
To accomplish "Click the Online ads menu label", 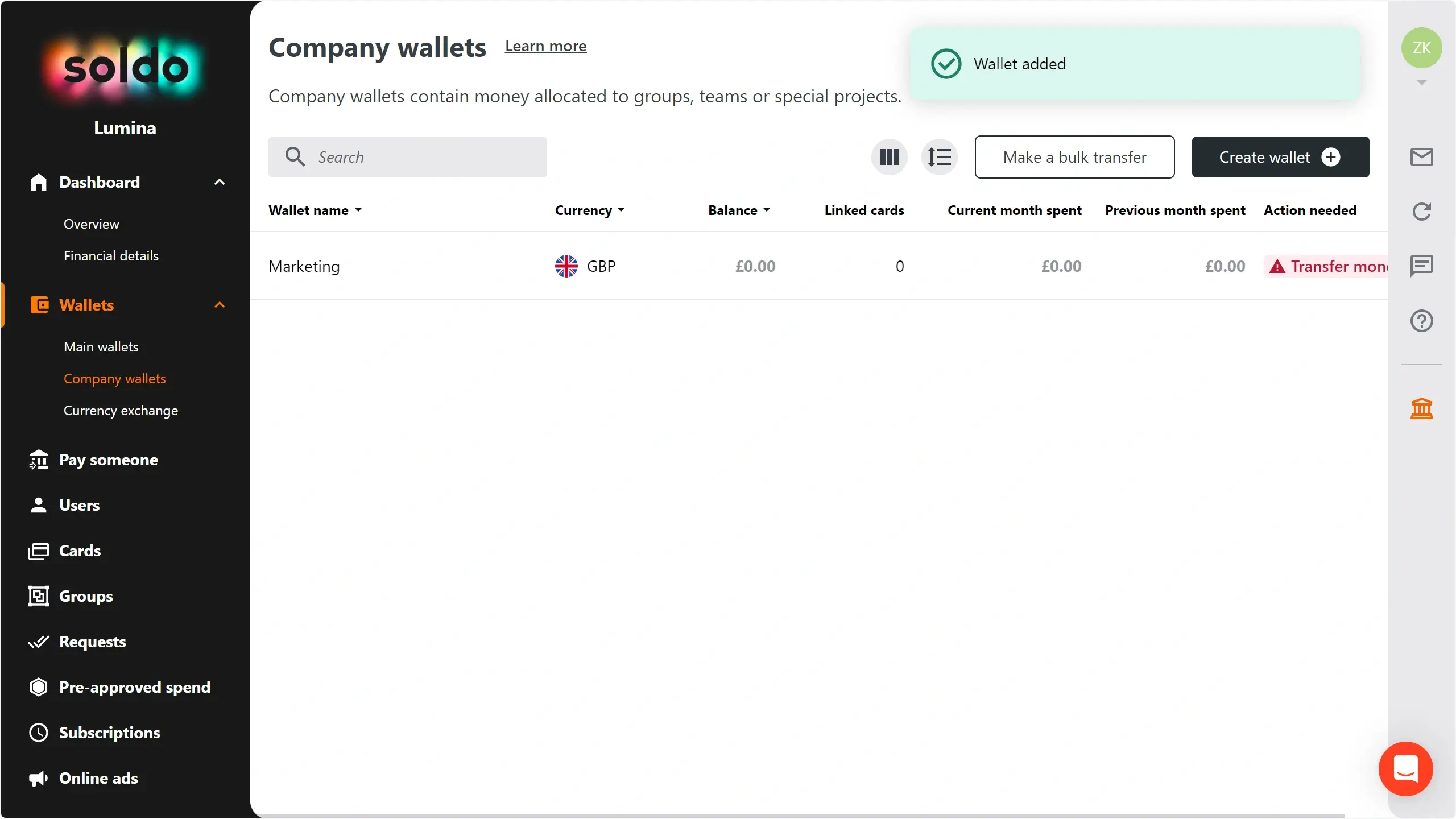I will coord(98,778).
